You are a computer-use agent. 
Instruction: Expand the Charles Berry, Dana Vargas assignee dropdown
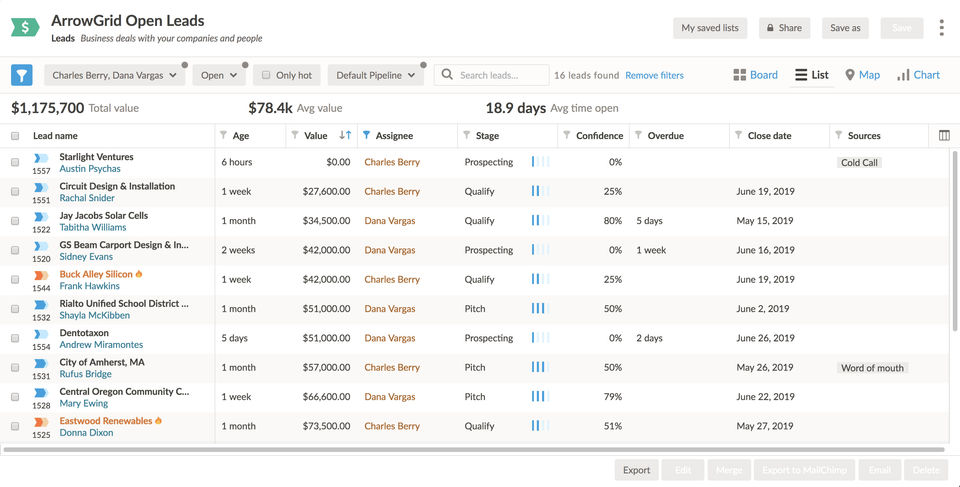pos(114,75)
